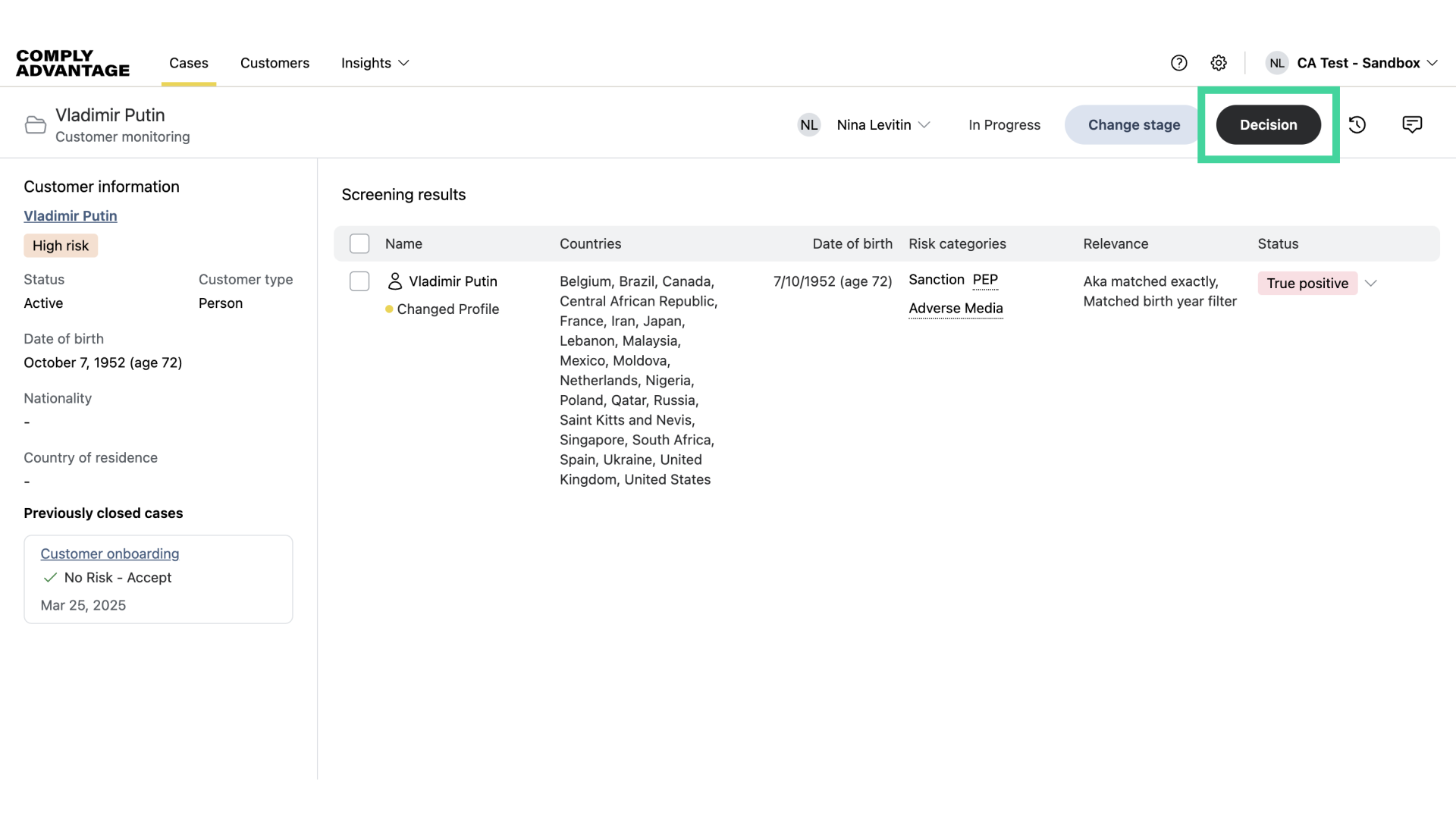The width and height of the screenshot is (1456, 819).
Task: Click the ComplyAdvantage logo
Action: coord(73,63)
